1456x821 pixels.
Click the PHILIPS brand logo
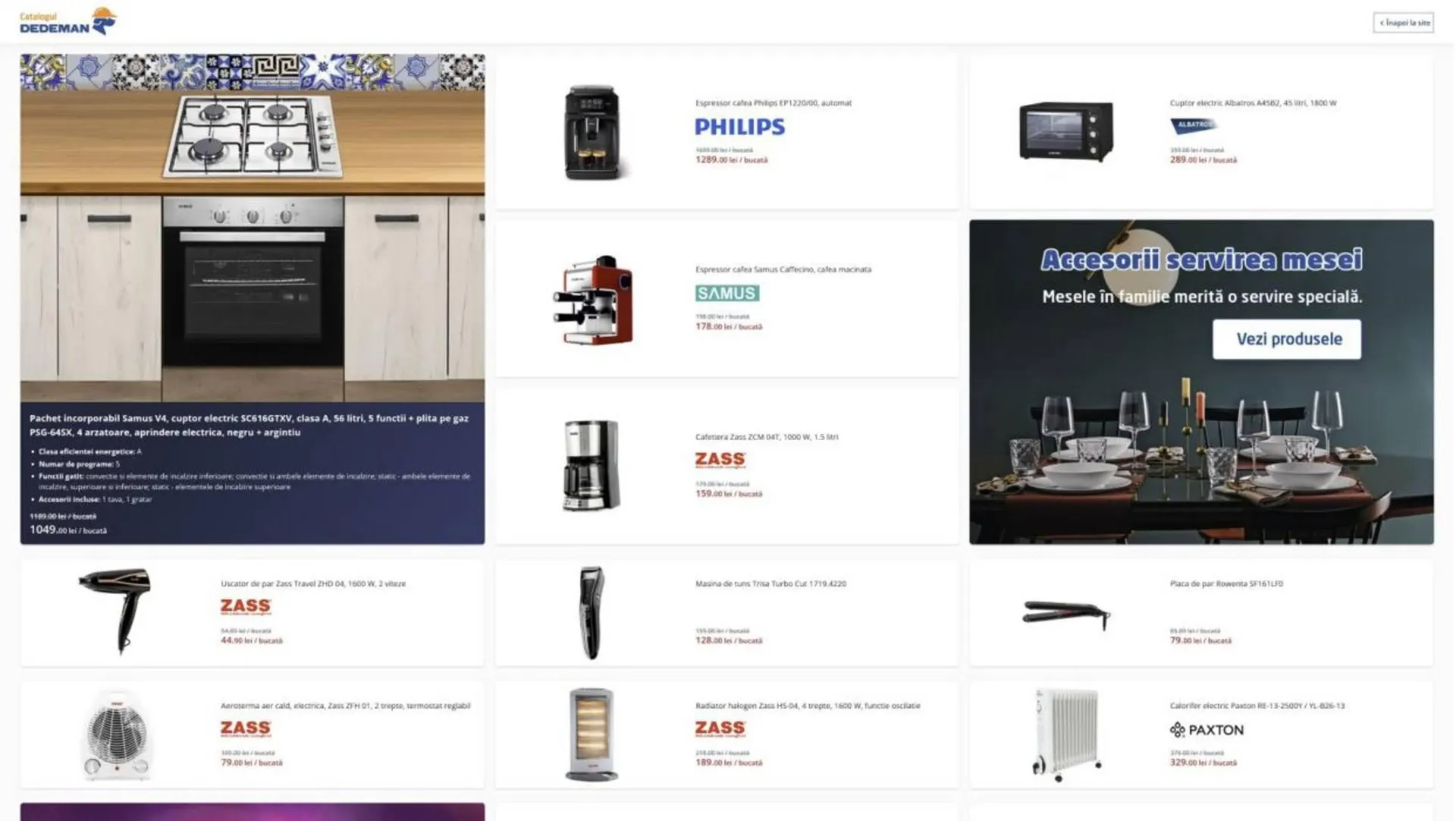pyautogui.click(x=739, y=127)
